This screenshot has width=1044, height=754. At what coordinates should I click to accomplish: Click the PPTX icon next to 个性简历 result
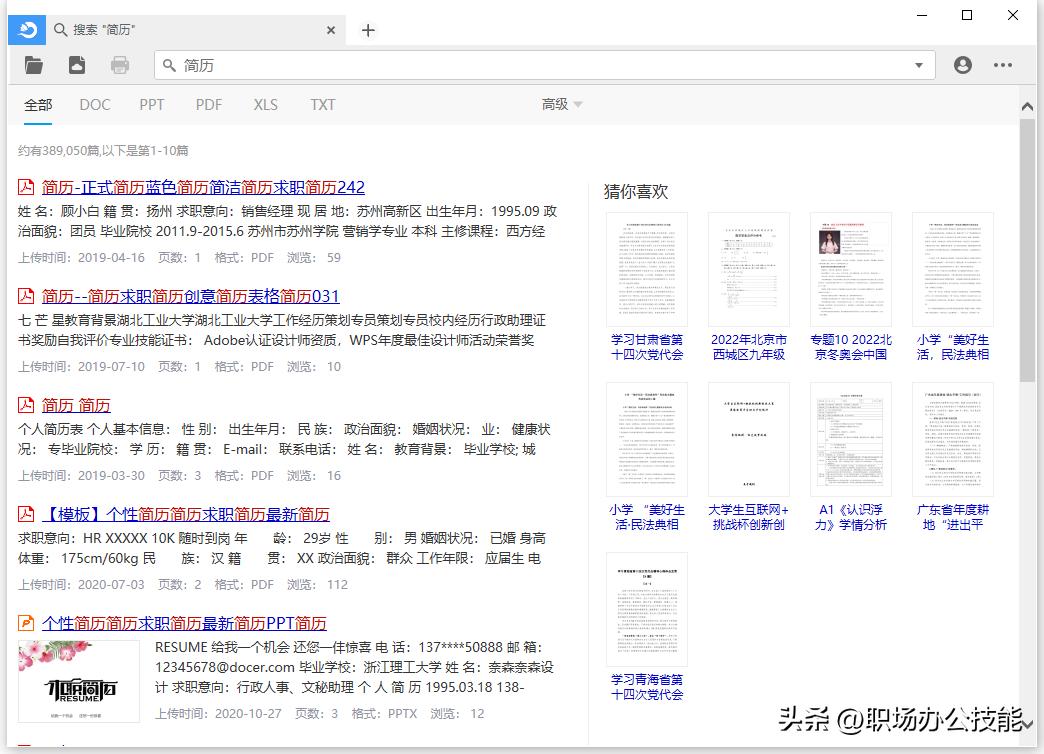(x=25, y=623)
